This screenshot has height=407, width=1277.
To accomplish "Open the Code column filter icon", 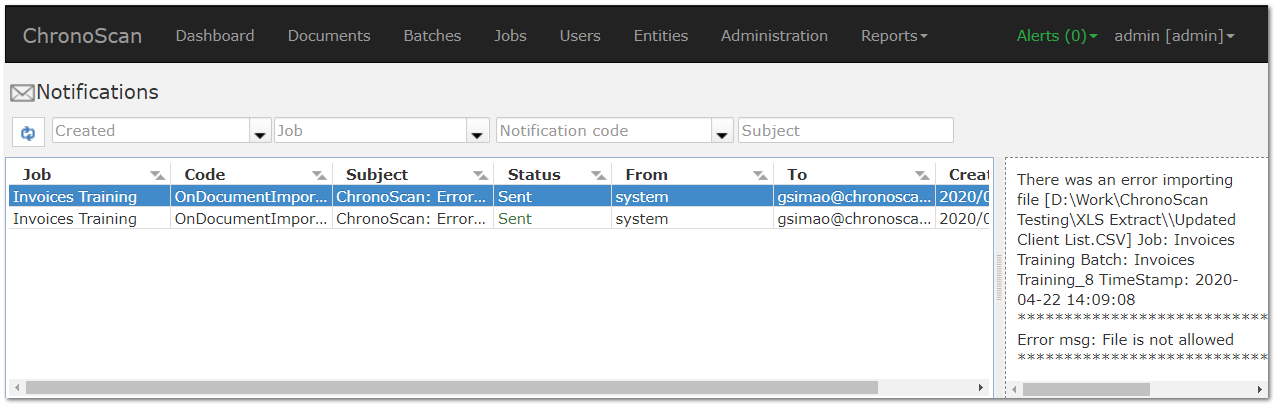I will tap(319, 175).
